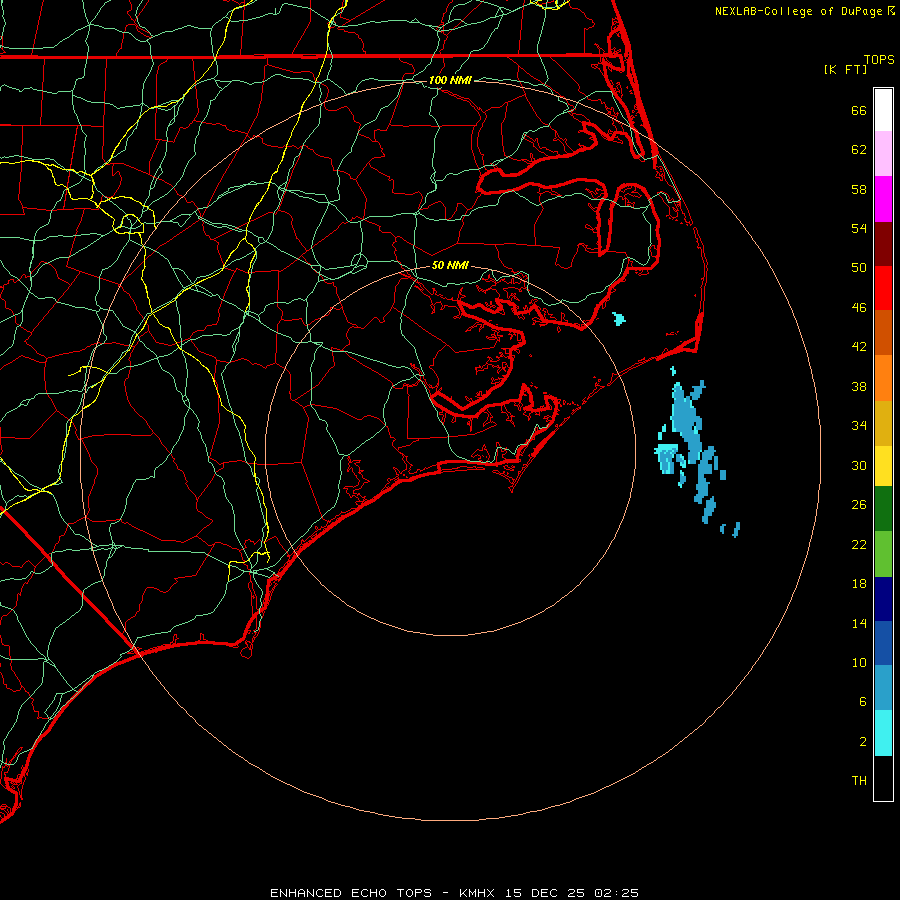Click the orange legend swatch
900x900 pixels.
point(883,378)
